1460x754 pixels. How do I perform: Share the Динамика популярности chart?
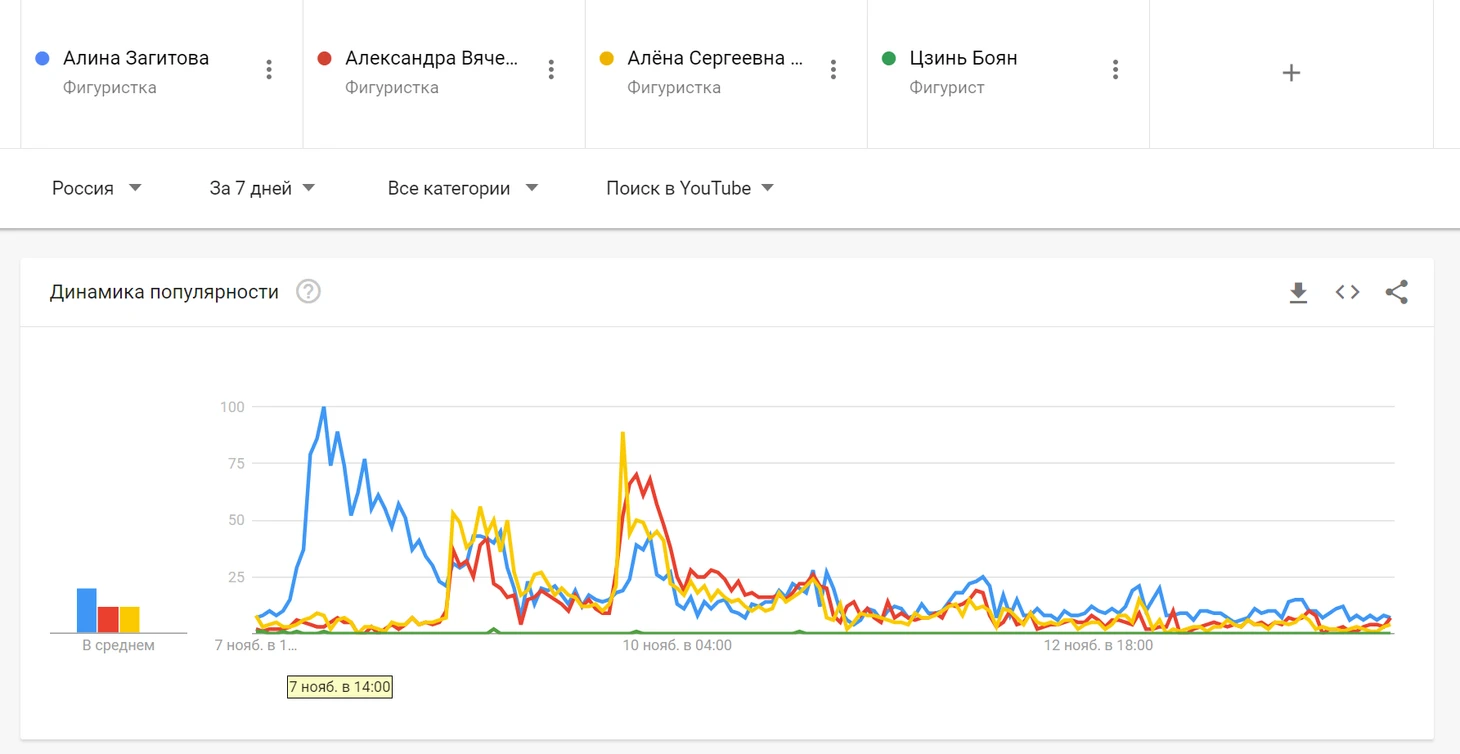[1396, 292]
